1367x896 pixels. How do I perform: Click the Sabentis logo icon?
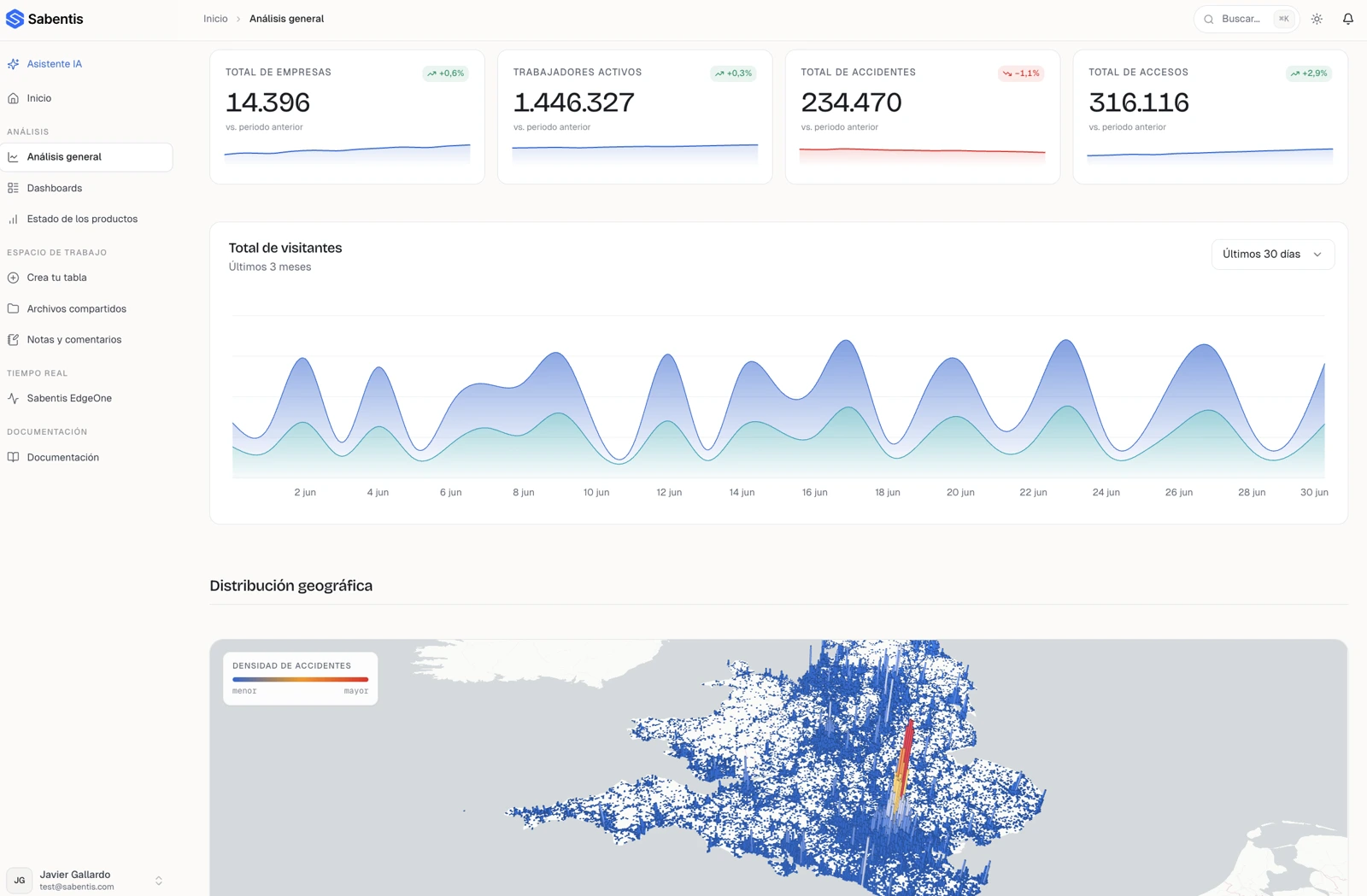[15, 19]
